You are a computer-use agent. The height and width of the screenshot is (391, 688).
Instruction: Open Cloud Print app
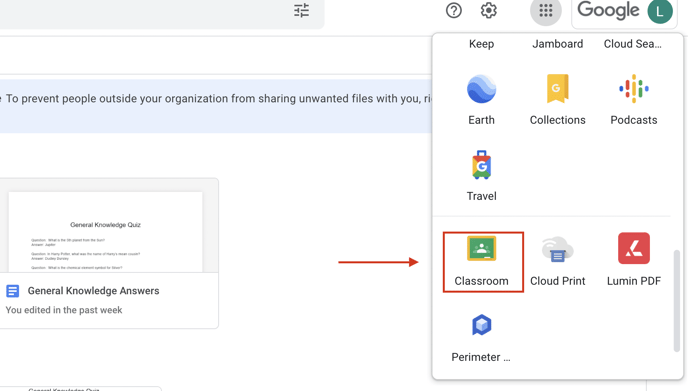pyautogui.click(x=557, y=262)
